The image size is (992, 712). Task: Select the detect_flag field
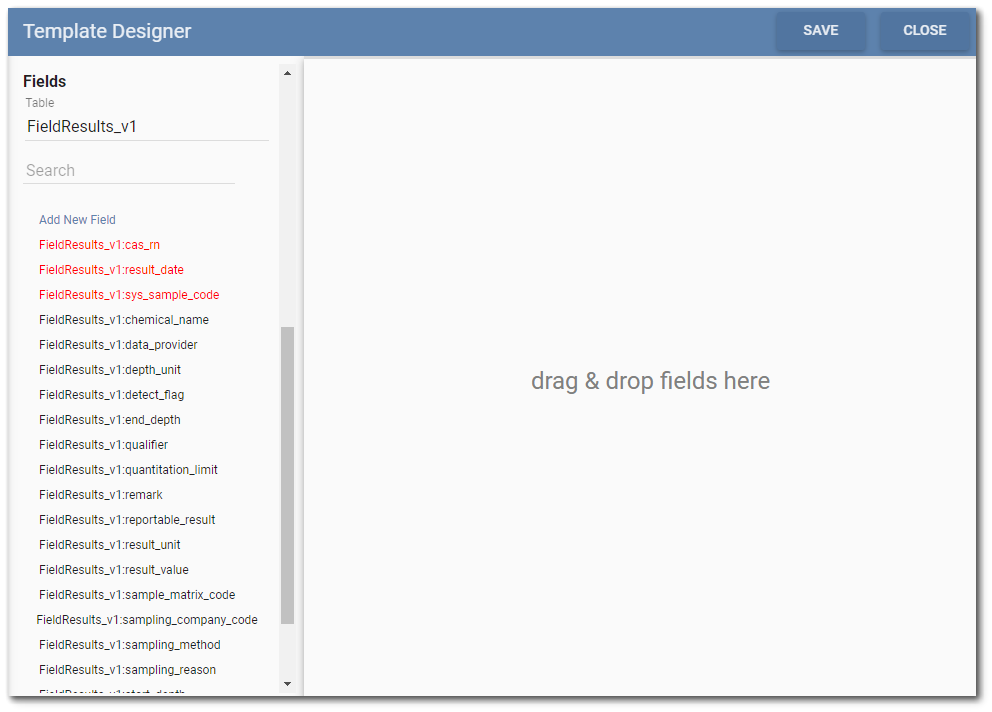pyautogui.click(x=109, y=394)
